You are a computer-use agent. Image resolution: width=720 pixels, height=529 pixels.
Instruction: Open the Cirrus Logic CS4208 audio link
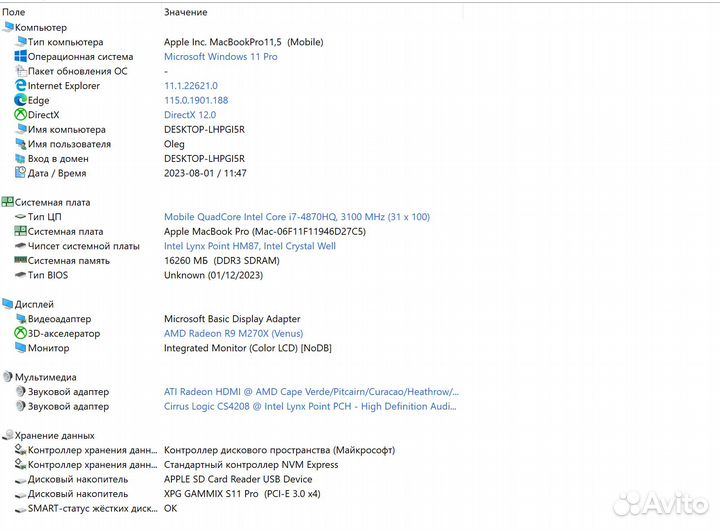tap(310, 406)
